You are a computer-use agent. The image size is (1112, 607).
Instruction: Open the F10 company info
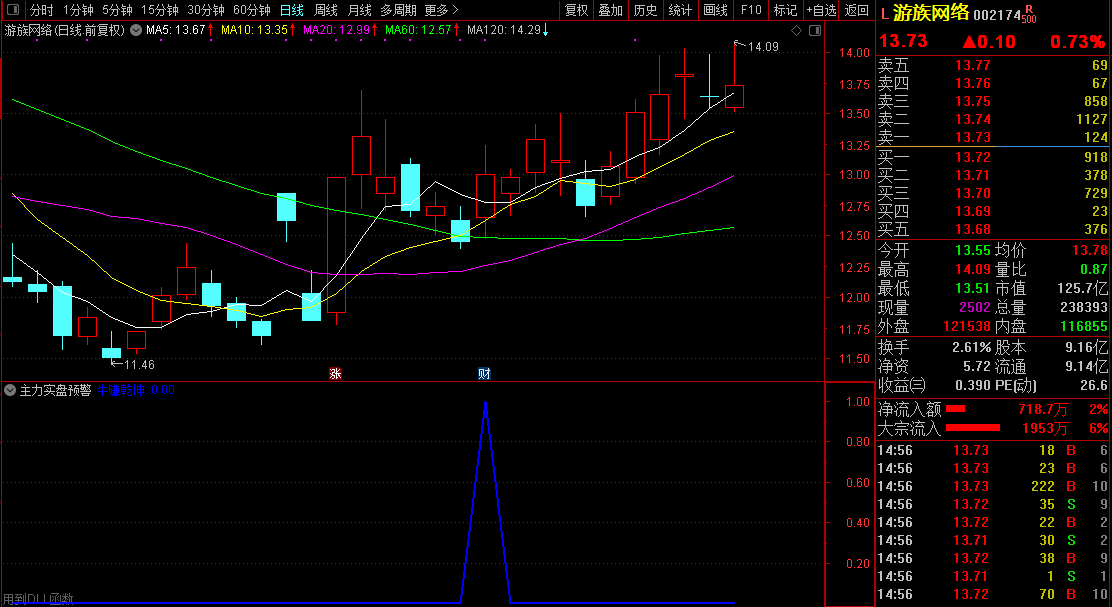[x=750, y=10]
